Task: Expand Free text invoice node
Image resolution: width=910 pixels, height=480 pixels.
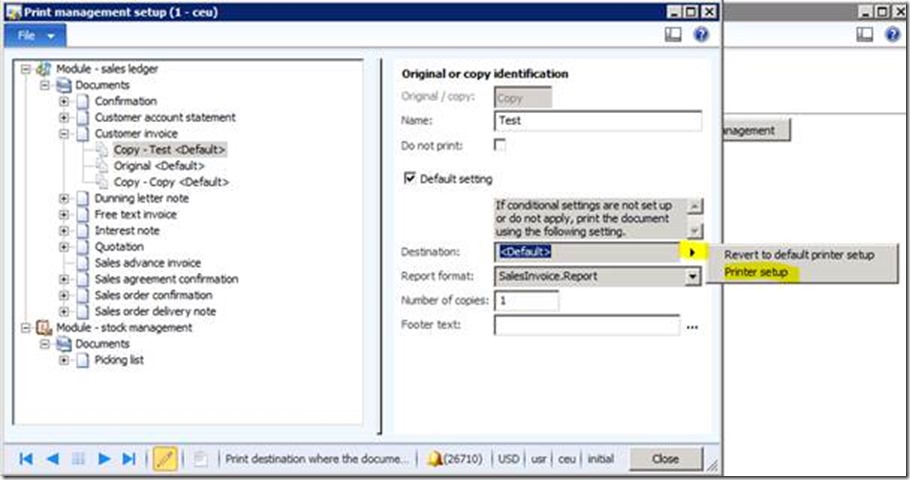Action: pyautogui.click(x=64, y=215)
